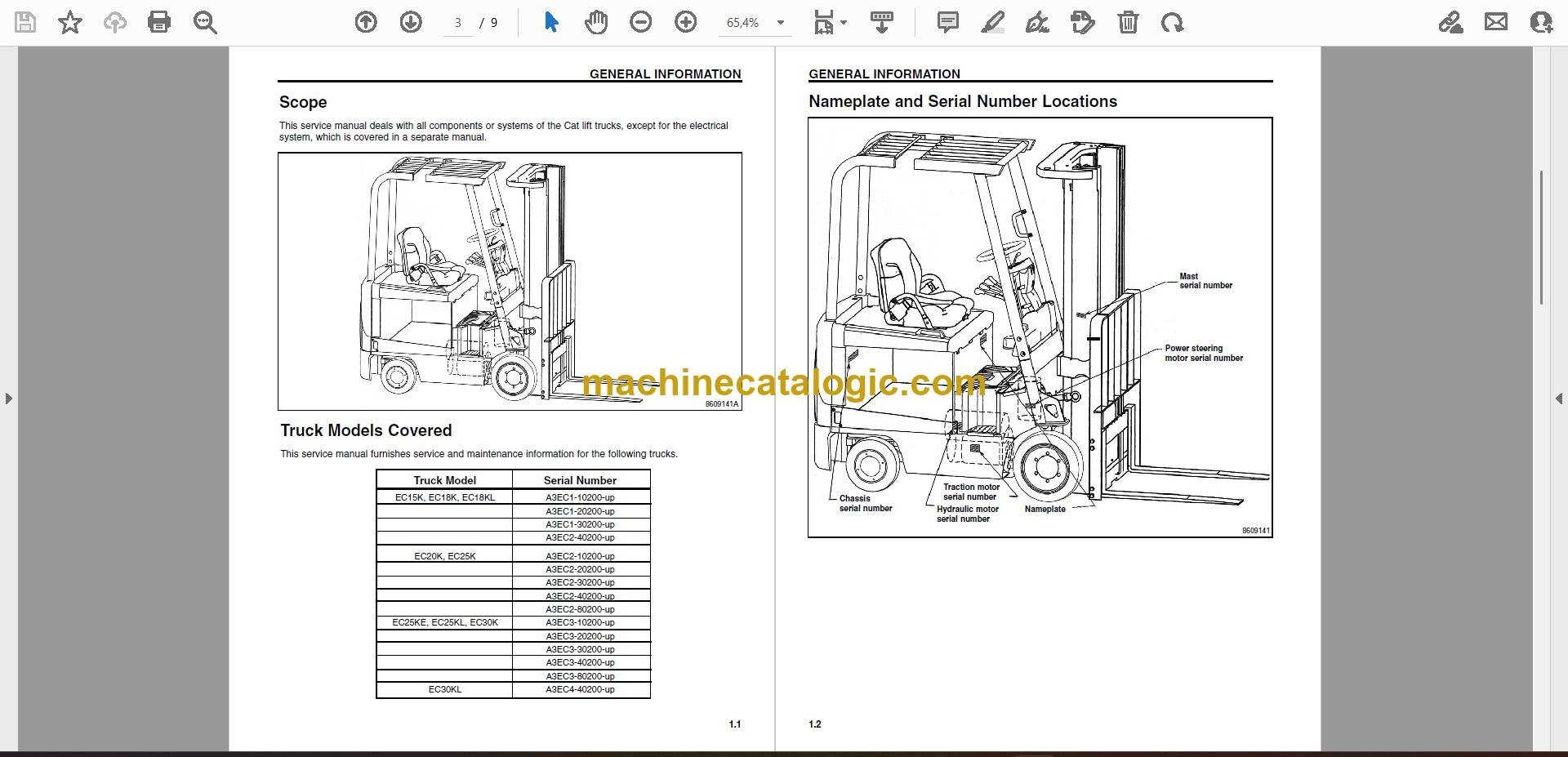Click the page number field
The width and height of the screenshot is (1568, 757).
coord(458,23)
